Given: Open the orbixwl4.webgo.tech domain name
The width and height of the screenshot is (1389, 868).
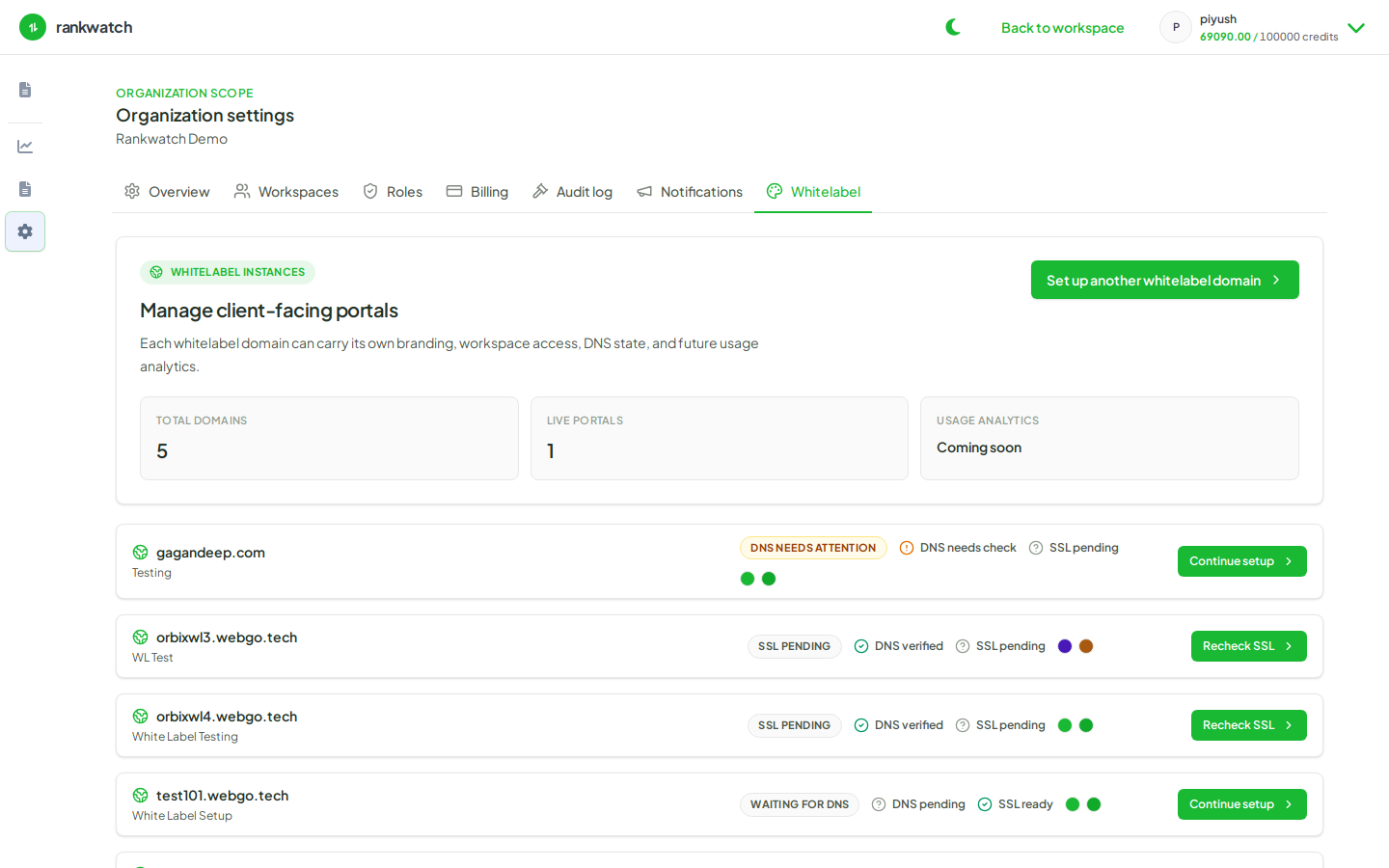Looking at the screenshot, I should (227, 717).
